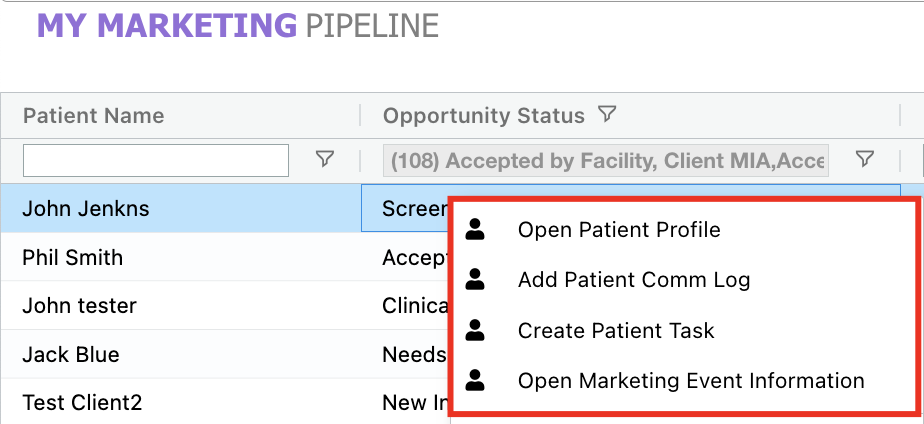924x424 pixels.
Task: Select Create Patient Task from context menu
Action: point(616,330)
